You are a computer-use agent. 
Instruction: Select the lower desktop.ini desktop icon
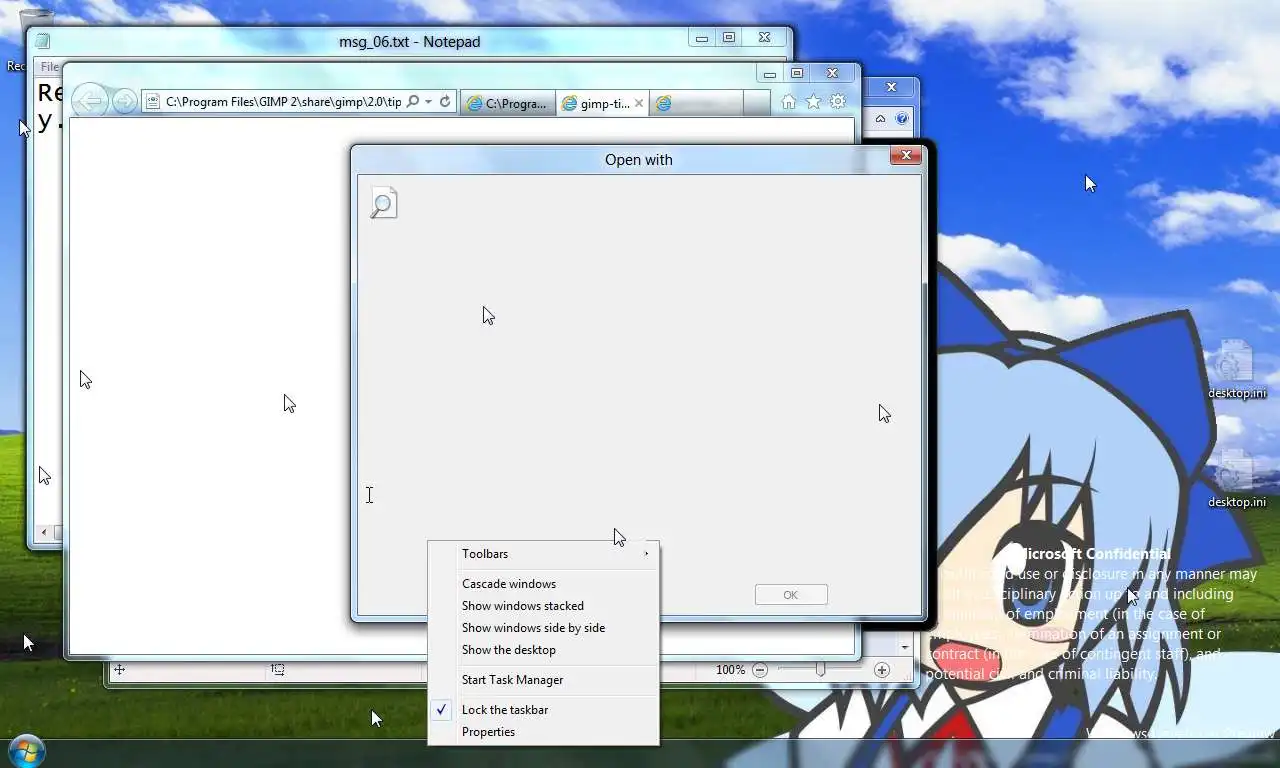click(1236, 479)
